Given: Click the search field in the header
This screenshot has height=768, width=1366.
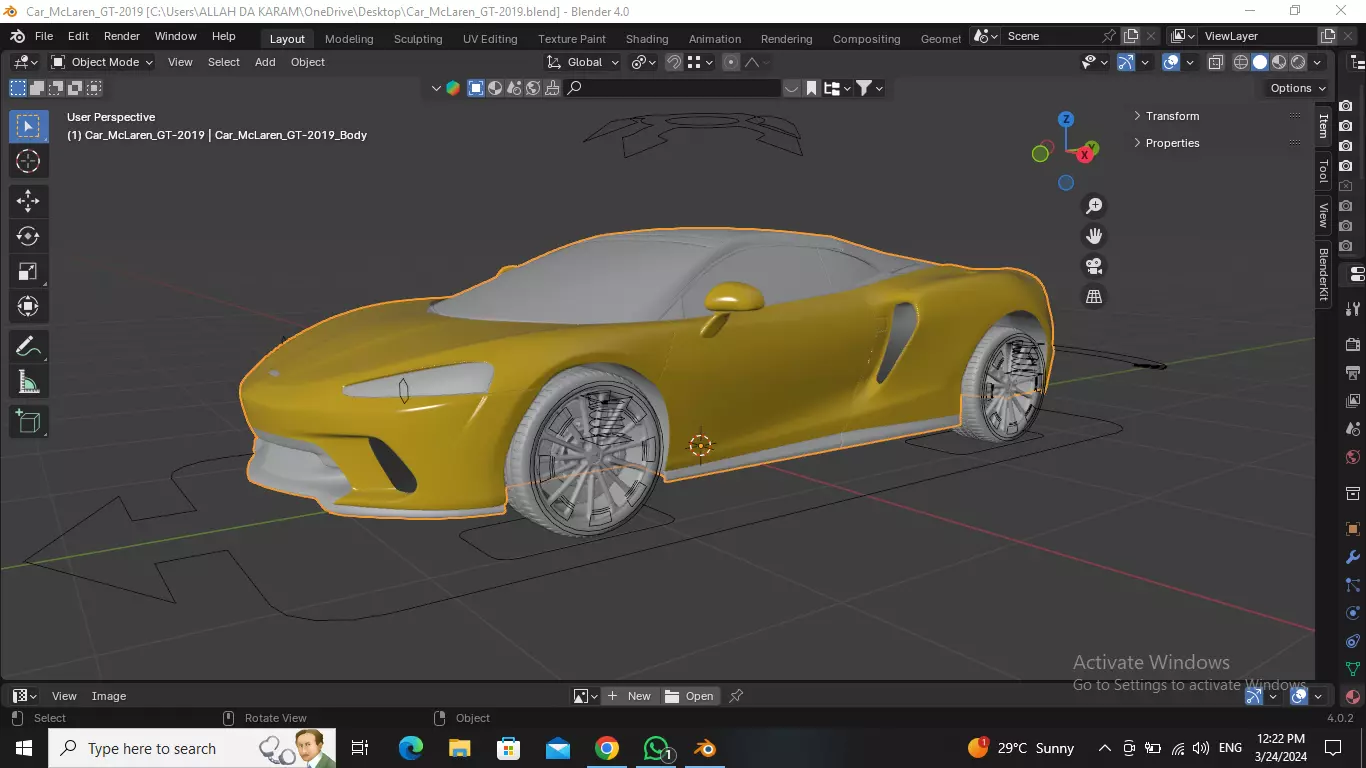Looking at the screenshot, I should pos(672,88).
